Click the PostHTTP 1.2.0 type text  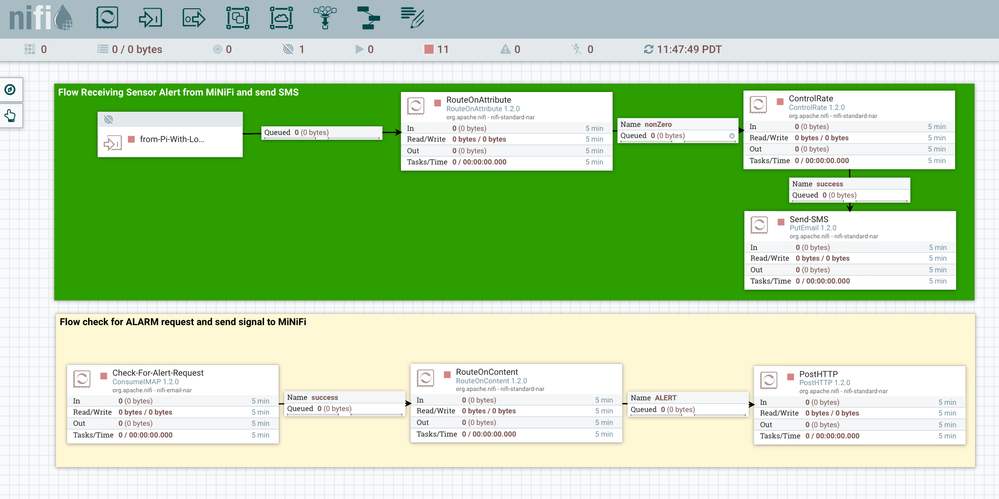[823, 382]
